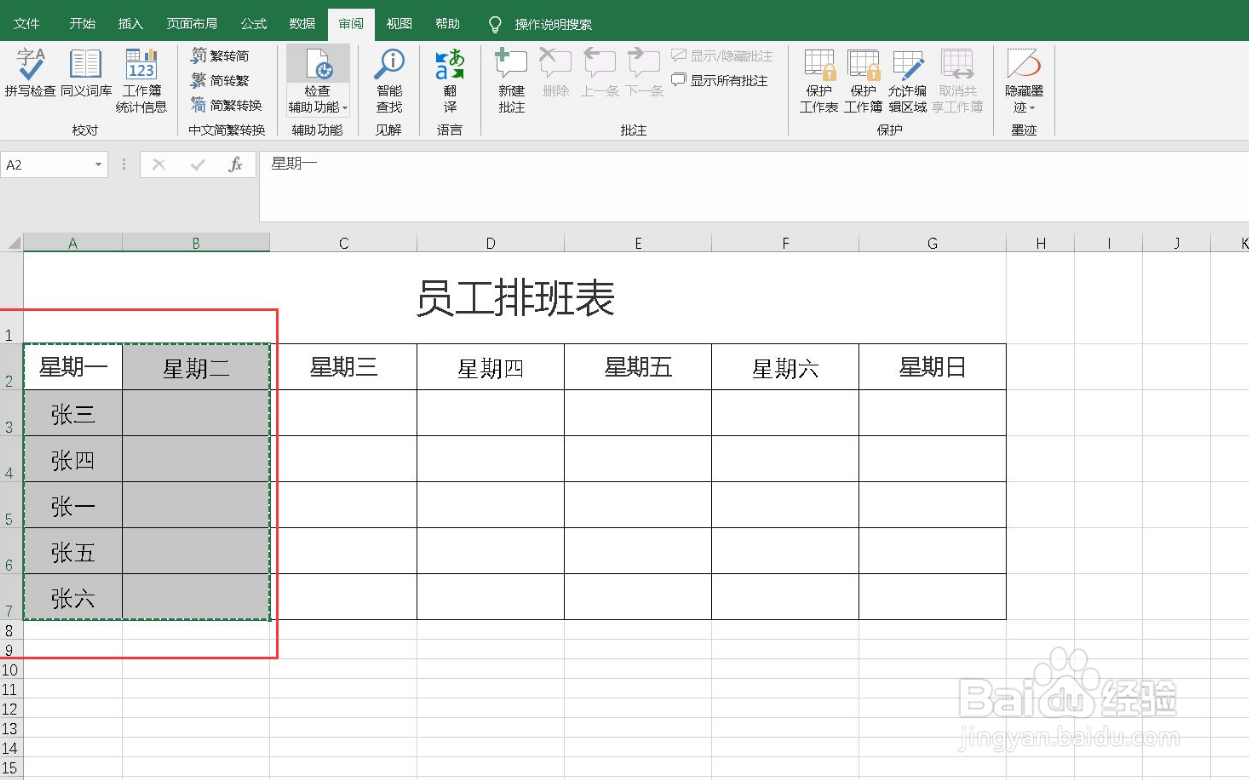Create a 新建批注 new comment
The image size is (1249, 780).
[510, 80]
